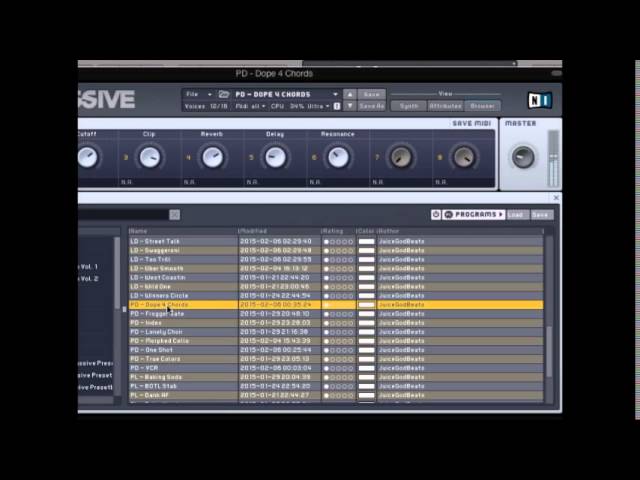Click color swatch for PD - Lonely Choir
The width and height of the screenshot is (640, 480).
tap(367, 332)
